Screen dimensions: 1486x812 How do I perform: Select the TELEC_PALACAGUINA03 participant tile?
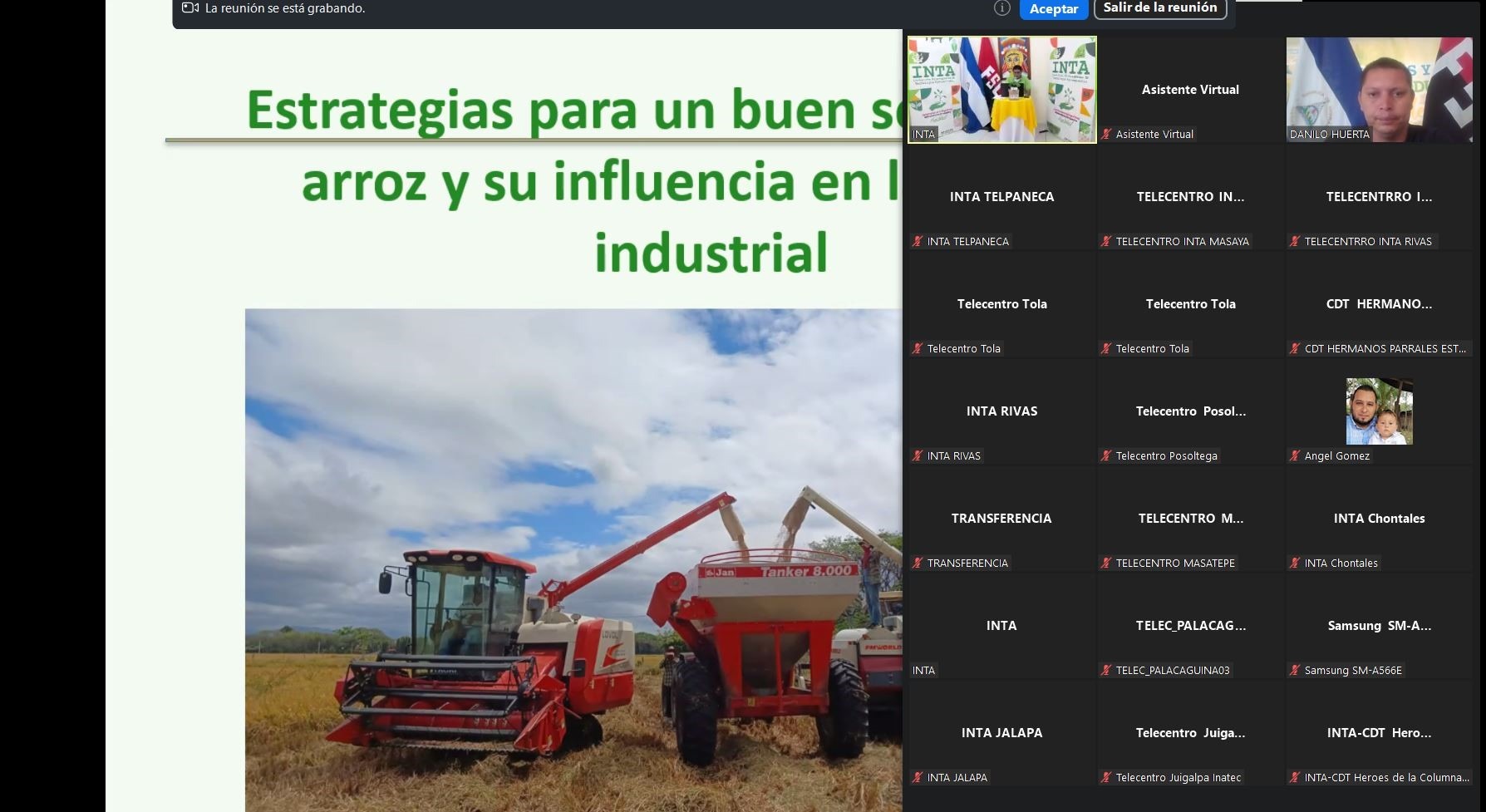pos(1190,627)
